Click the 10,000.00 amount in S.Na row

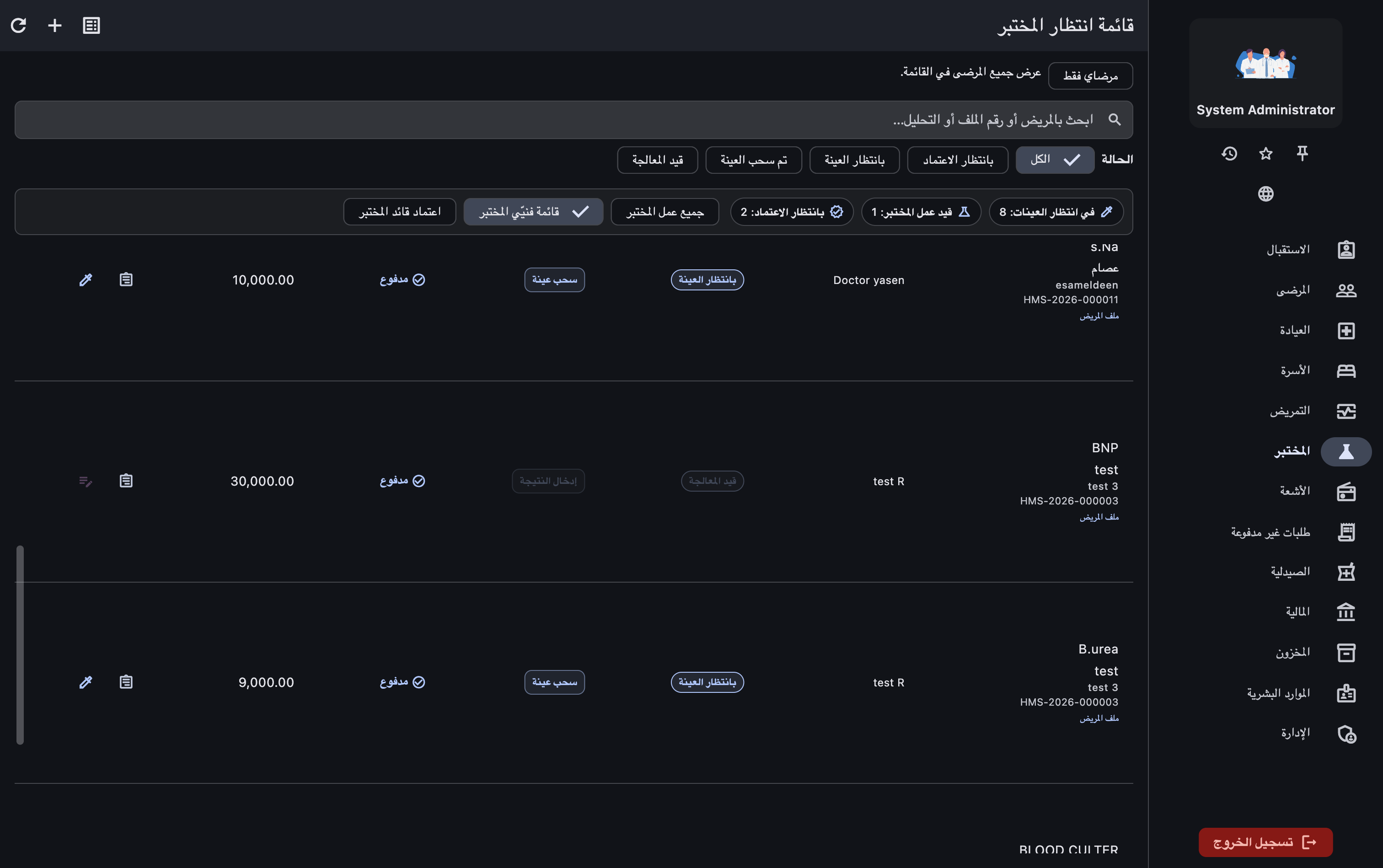click(x=263, y=280)
